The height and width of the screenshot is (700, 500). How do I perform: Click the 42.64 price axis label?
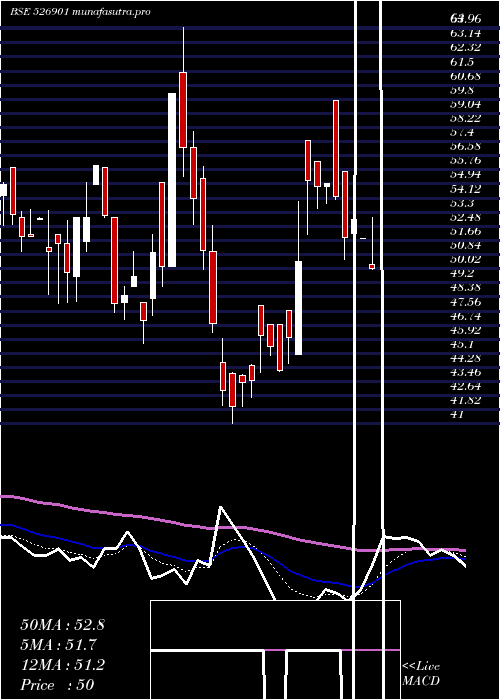point(465,387)
